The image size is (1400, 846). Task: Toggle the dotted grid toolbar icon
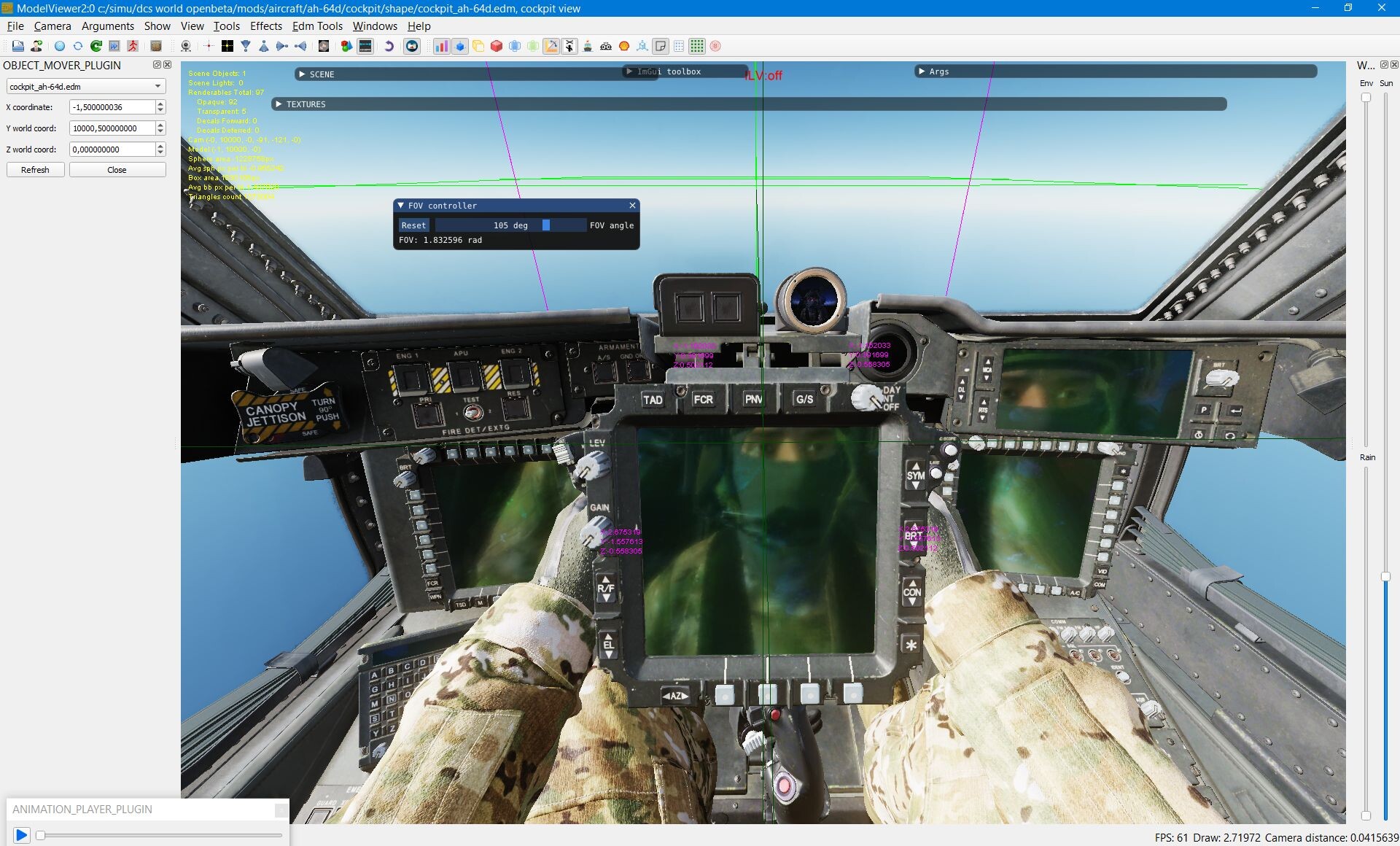pos(679,46)
